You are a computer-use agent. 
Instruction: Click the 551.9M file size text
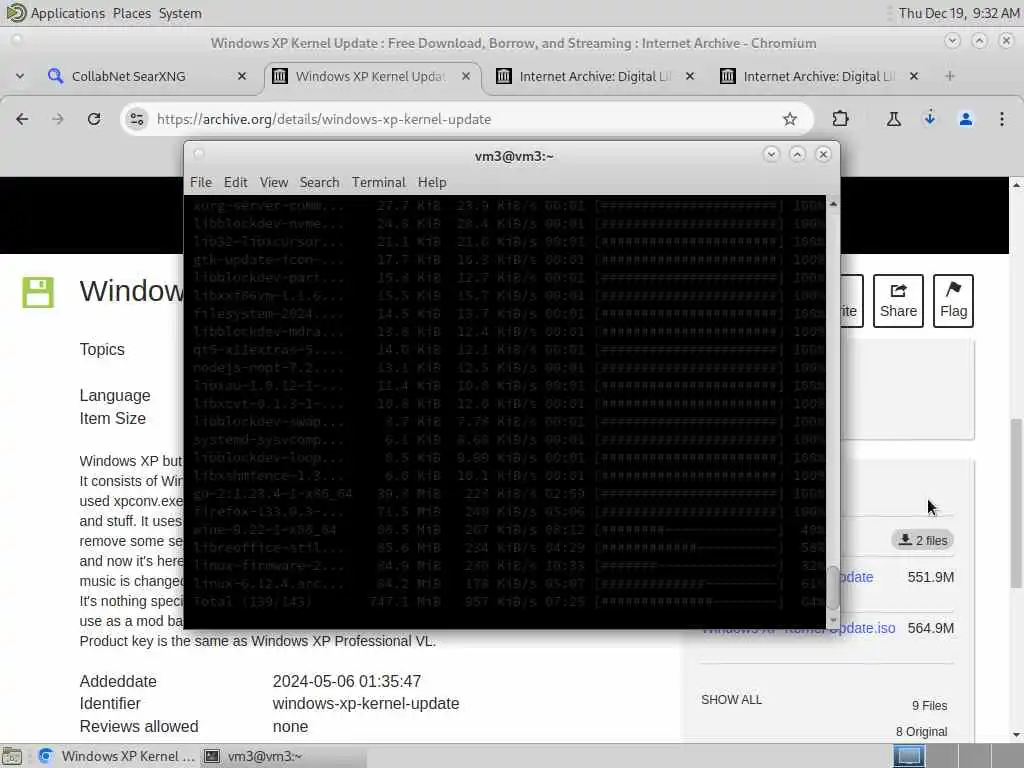pos(931,577)
